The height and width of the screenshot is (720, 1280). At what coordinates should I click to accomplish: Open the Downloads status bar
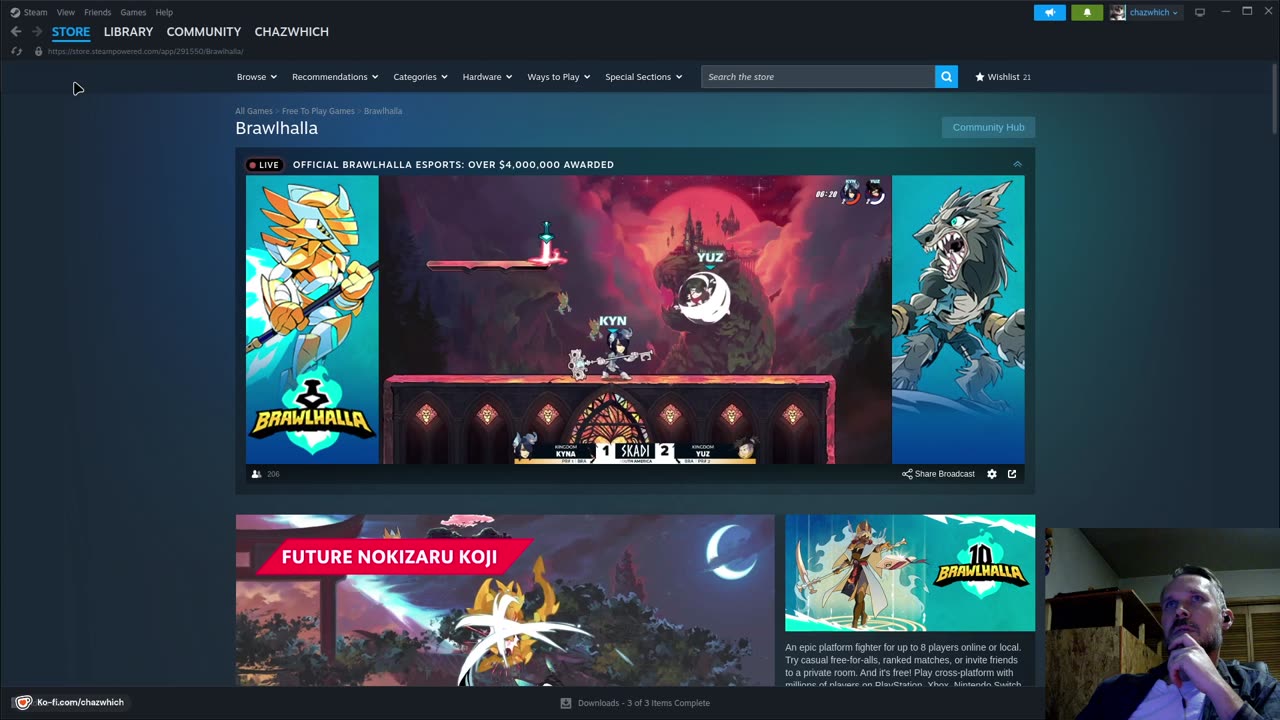[635, 703]
